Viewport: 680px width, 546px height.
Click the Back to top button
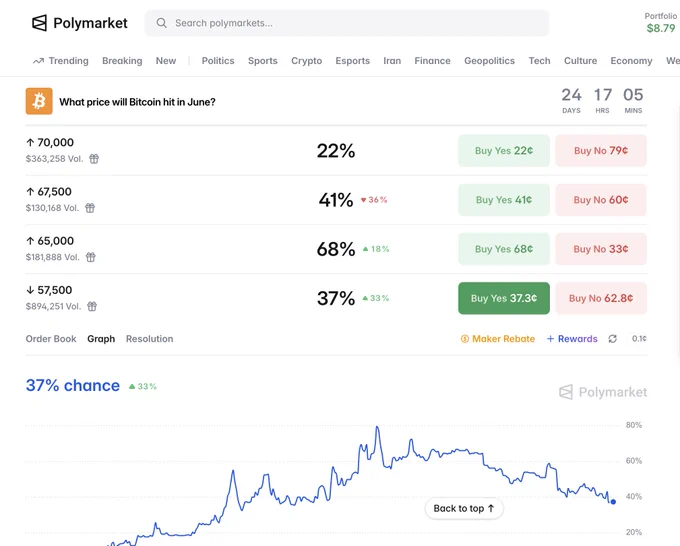point(464,508)
